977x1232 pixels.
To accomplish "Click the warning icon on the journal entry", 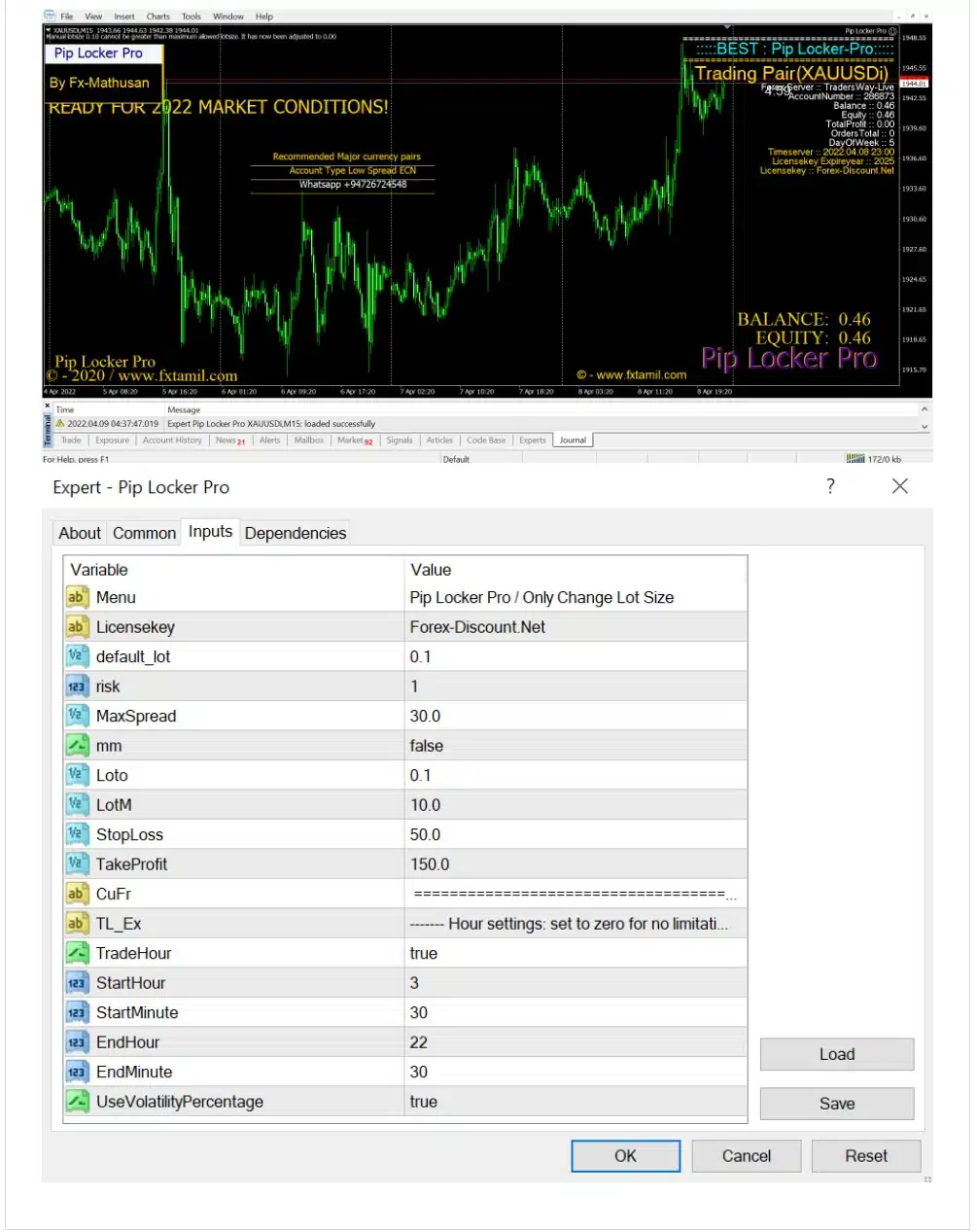I will point(60,424).
